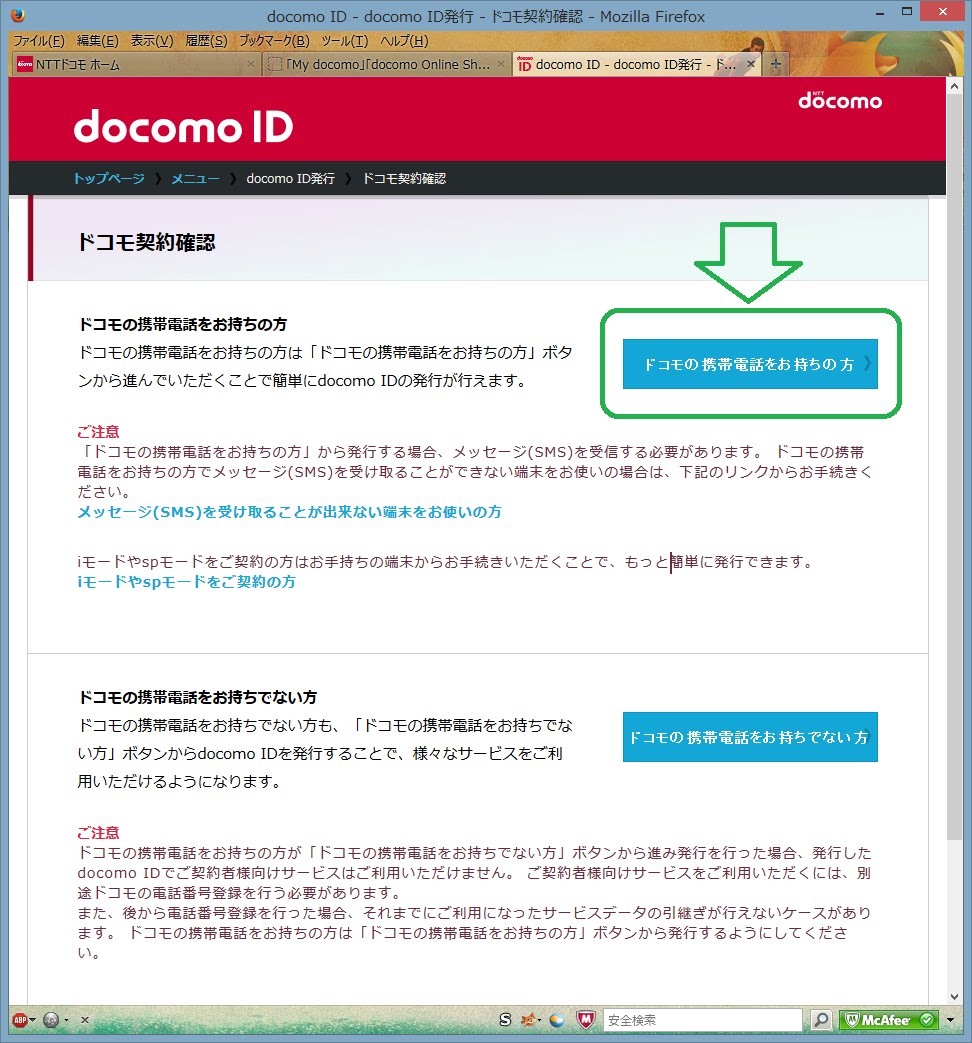Click ドコモの携帯電話をお持ちの方 button
This screenshot has width=972, height=1043.
pyautogui.click(x=750, y=364)
